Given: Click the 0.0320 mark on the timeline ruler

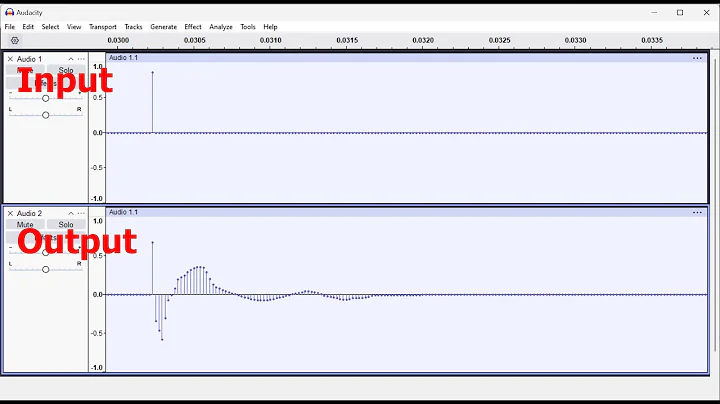Looking at the screenshot, I should pyautogui.click(x=423, y=40).
